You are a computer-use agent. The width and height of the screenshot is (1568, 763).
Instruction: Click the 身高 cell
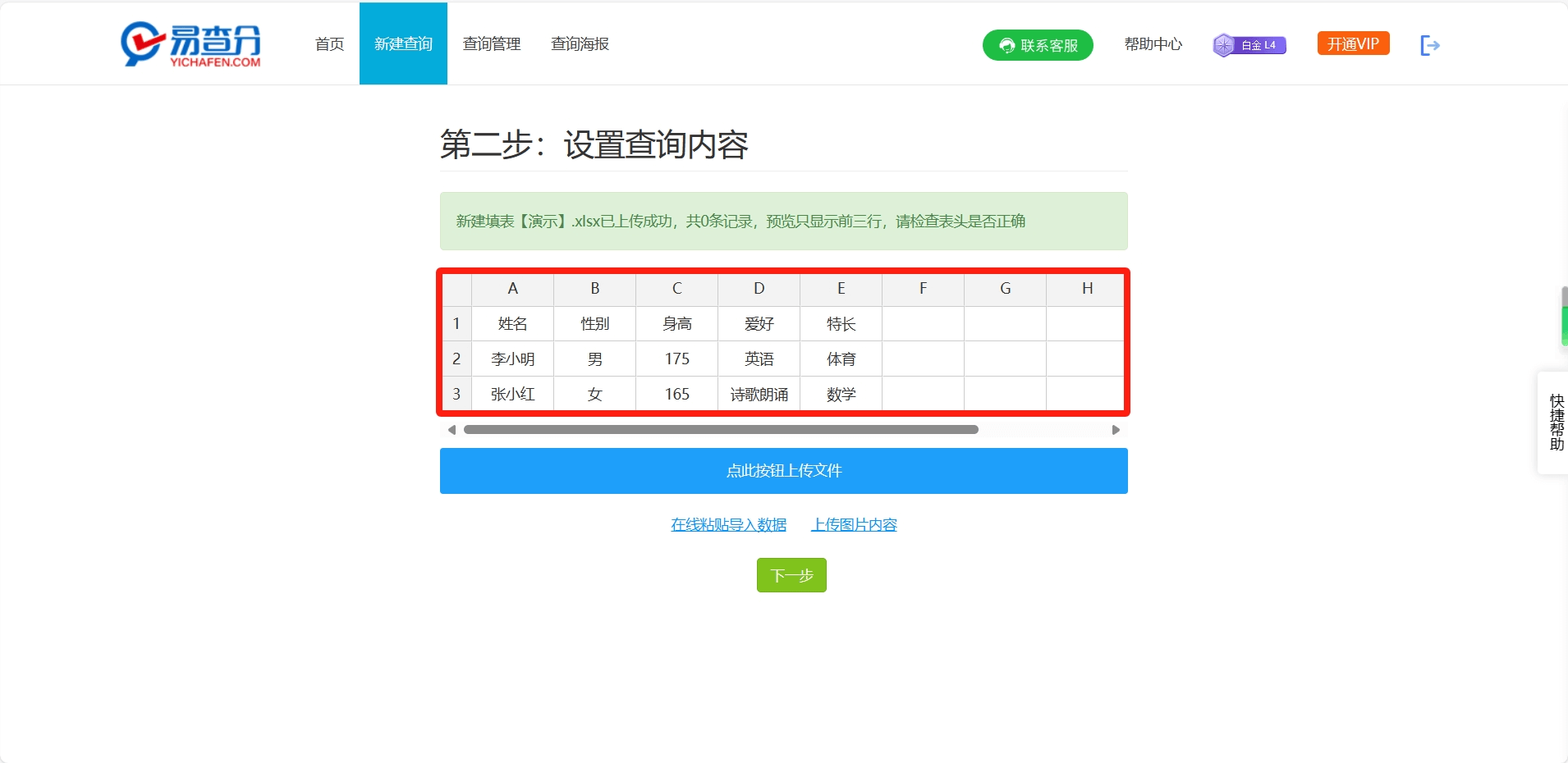[677, 324]
